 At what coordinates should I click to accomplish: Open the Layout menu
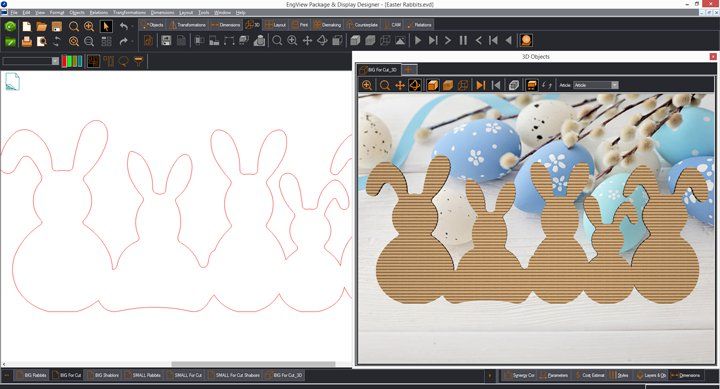coord(186,12)
